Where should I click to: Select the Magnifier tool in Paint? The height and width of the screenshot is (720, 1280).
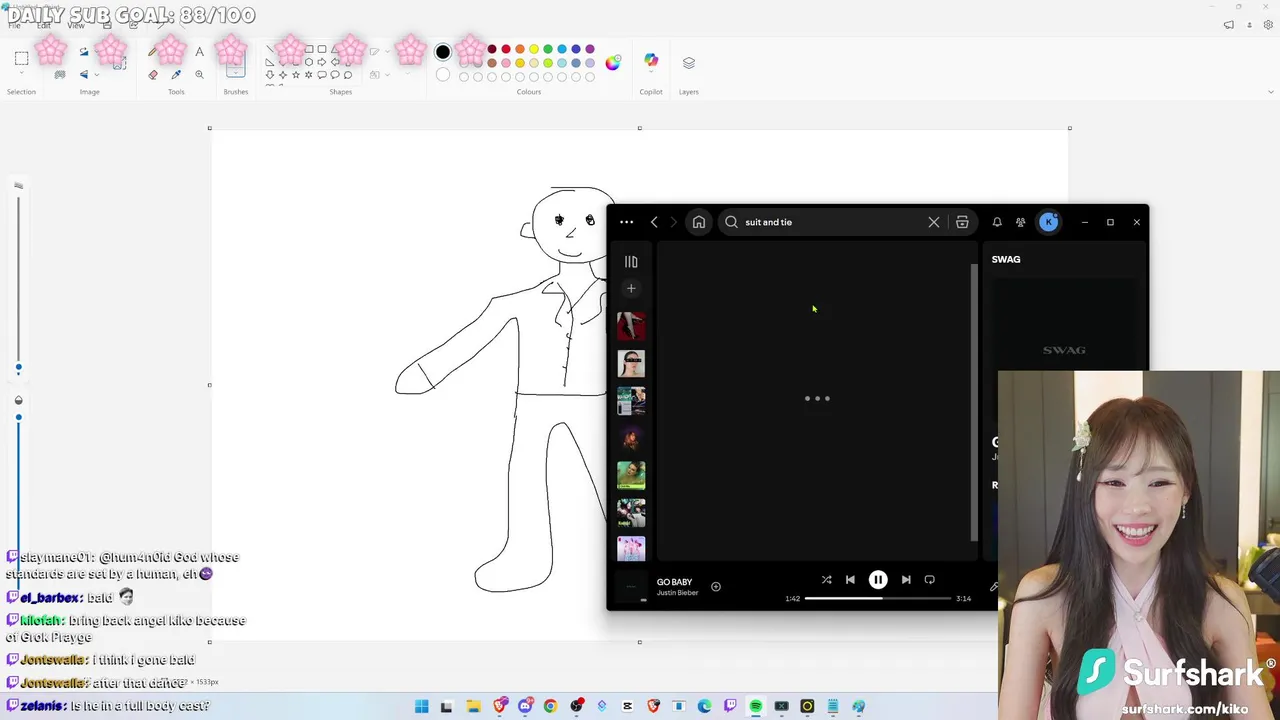199,74
